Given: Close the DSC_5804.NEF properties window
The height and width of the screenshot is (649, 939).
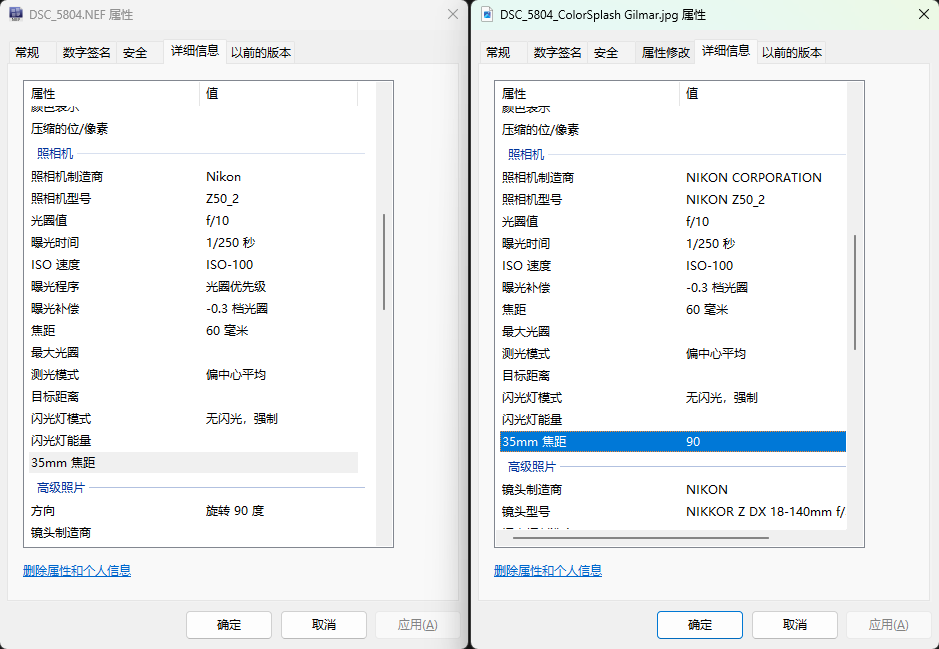Looking at the screenshot, I should click(453, 14).
